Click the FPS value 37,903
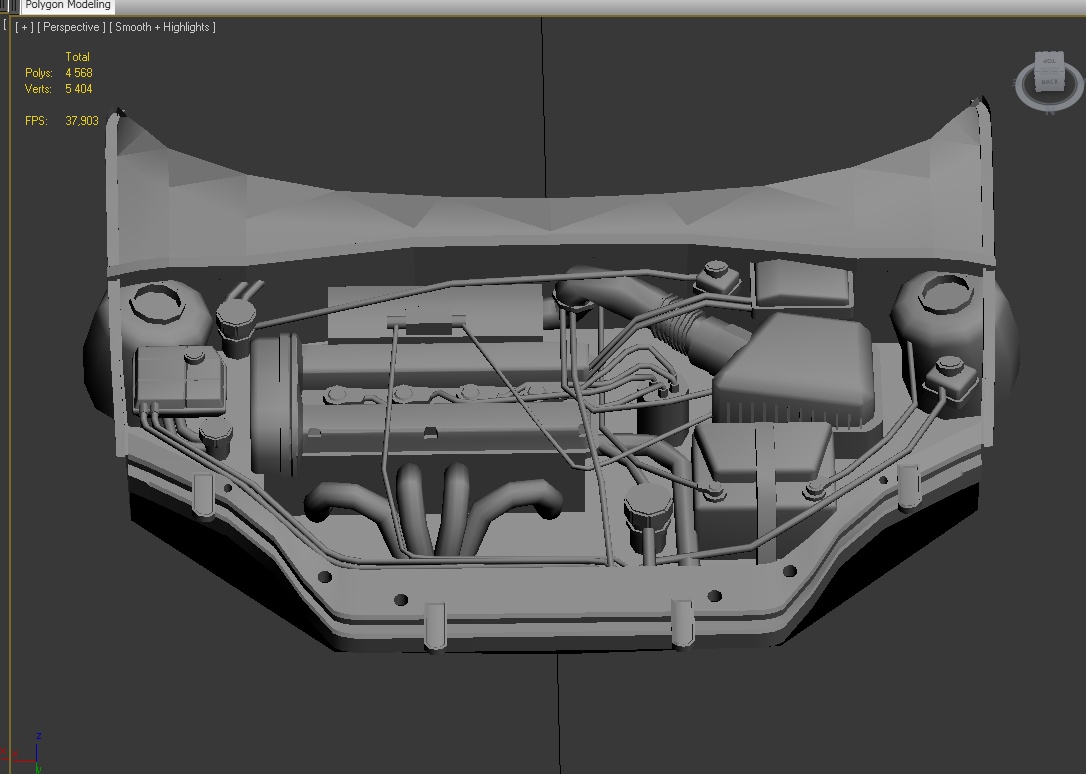This screenshot has height=774, width=1086. (x=82, y=120)
